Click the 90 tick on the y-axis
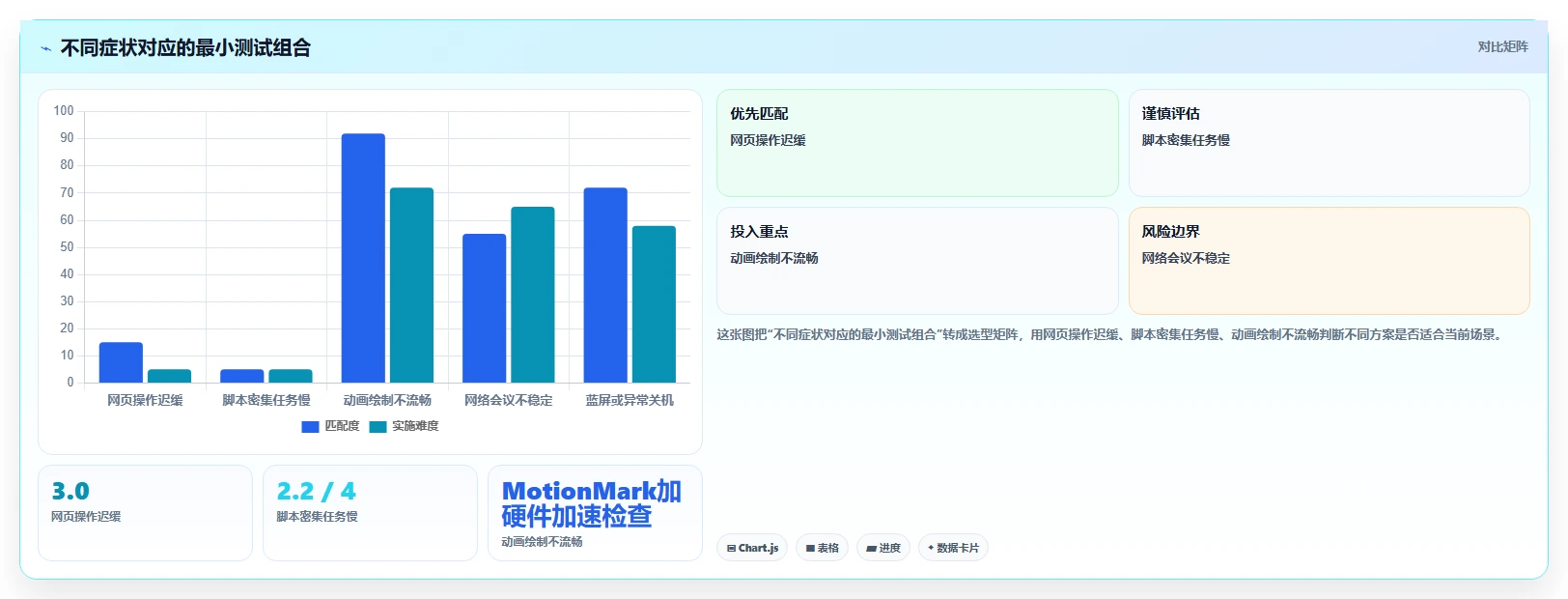The width and height of the screenshot is (1568, 599). point(67,138)
